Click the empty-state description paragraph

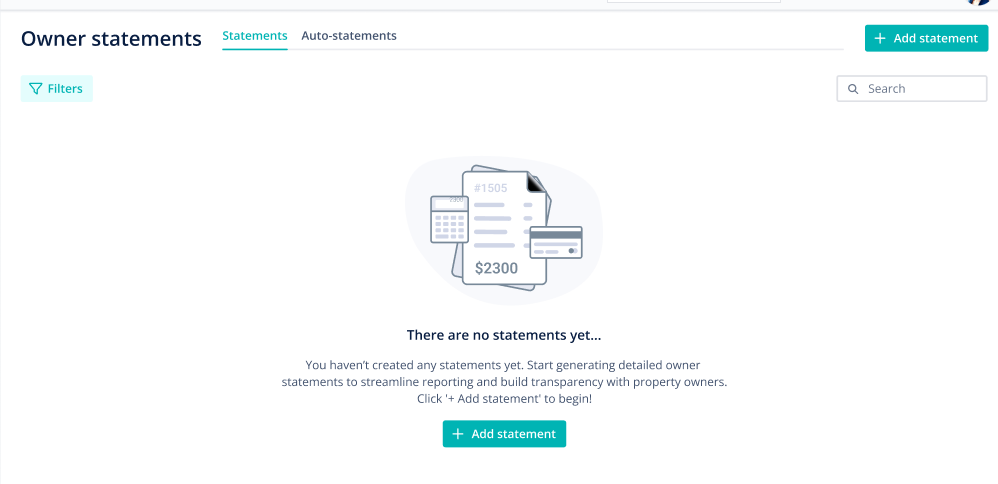point(504,382)
